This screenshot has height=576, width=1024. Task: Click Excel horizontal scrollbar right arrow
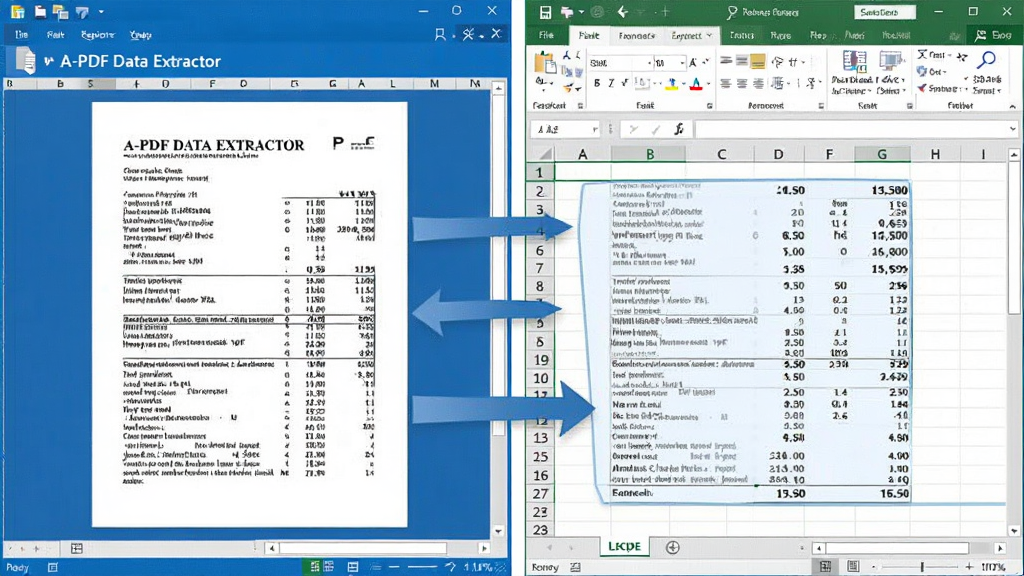[x=1000, y=548]
